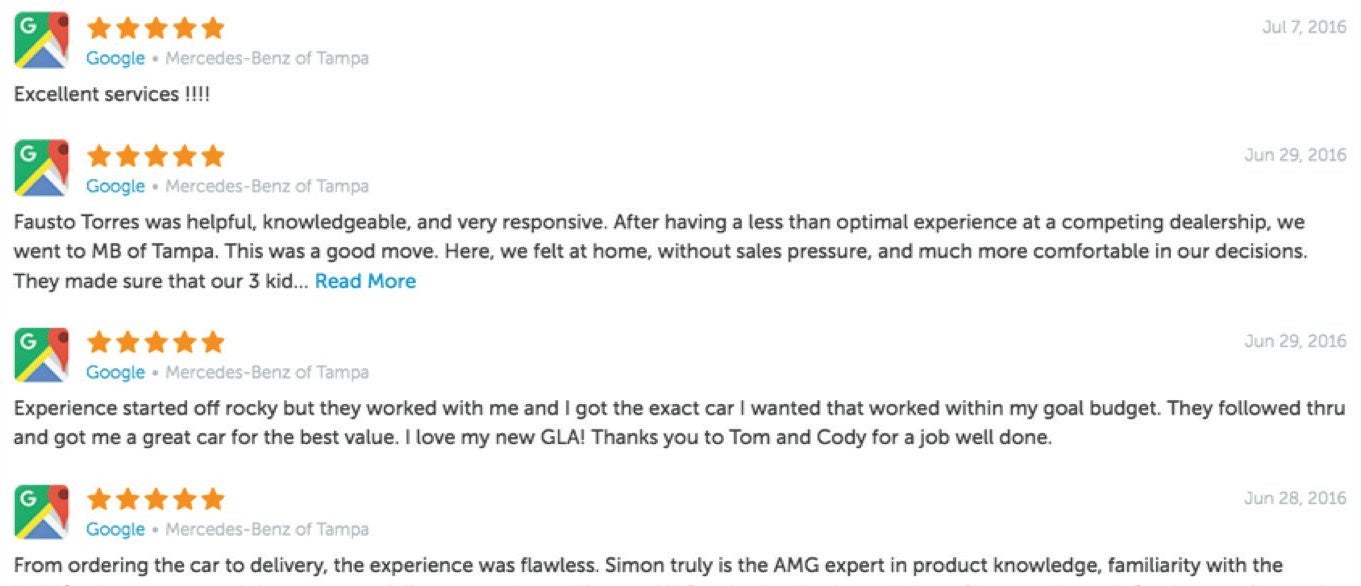
Task: Click 'Mercedes-Benz of Tampa' on the Jun 28 review
Action: [267, 529]
